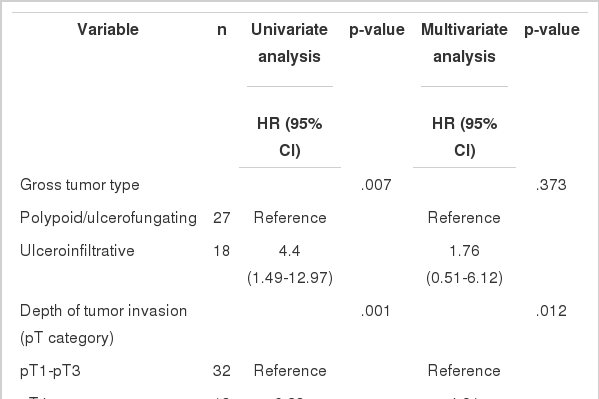
Task: Select the Polypoid/ulcerofungating row label
Action: tap(108, 218)
